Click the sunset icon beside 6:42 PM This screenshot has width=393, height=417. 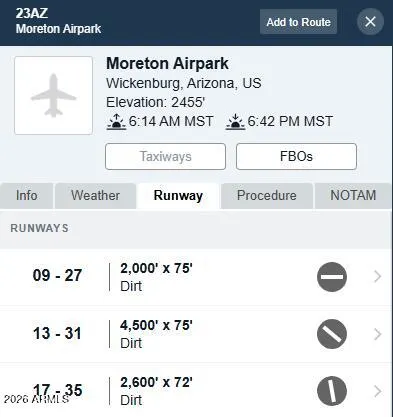click(235, 122)
